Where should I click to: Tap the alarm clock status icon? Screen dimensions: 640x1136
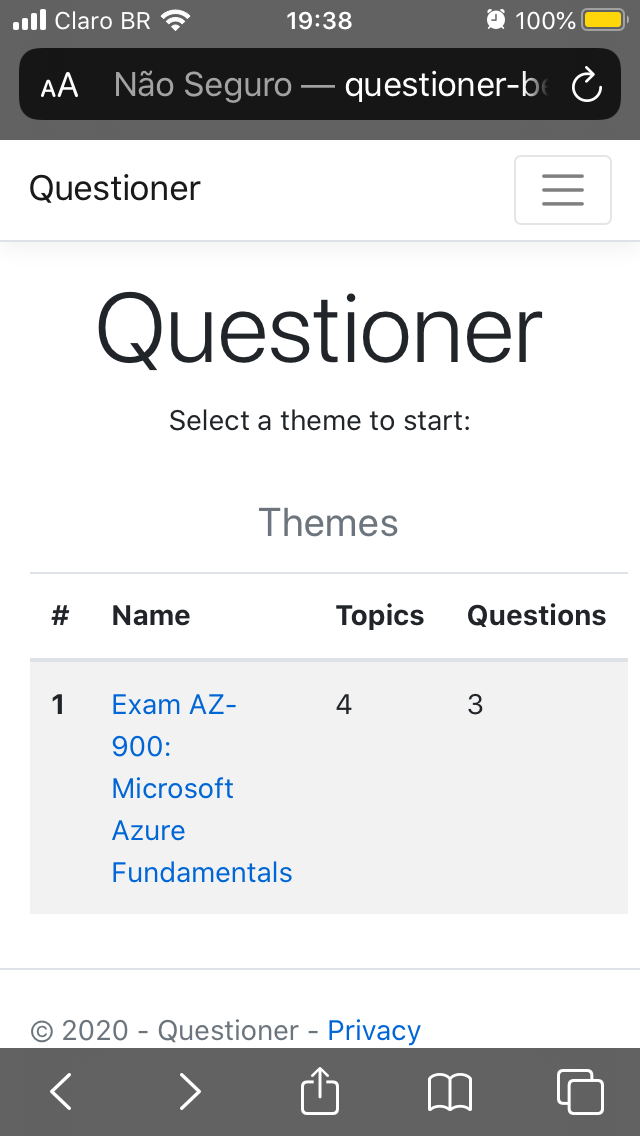point(495,20)
